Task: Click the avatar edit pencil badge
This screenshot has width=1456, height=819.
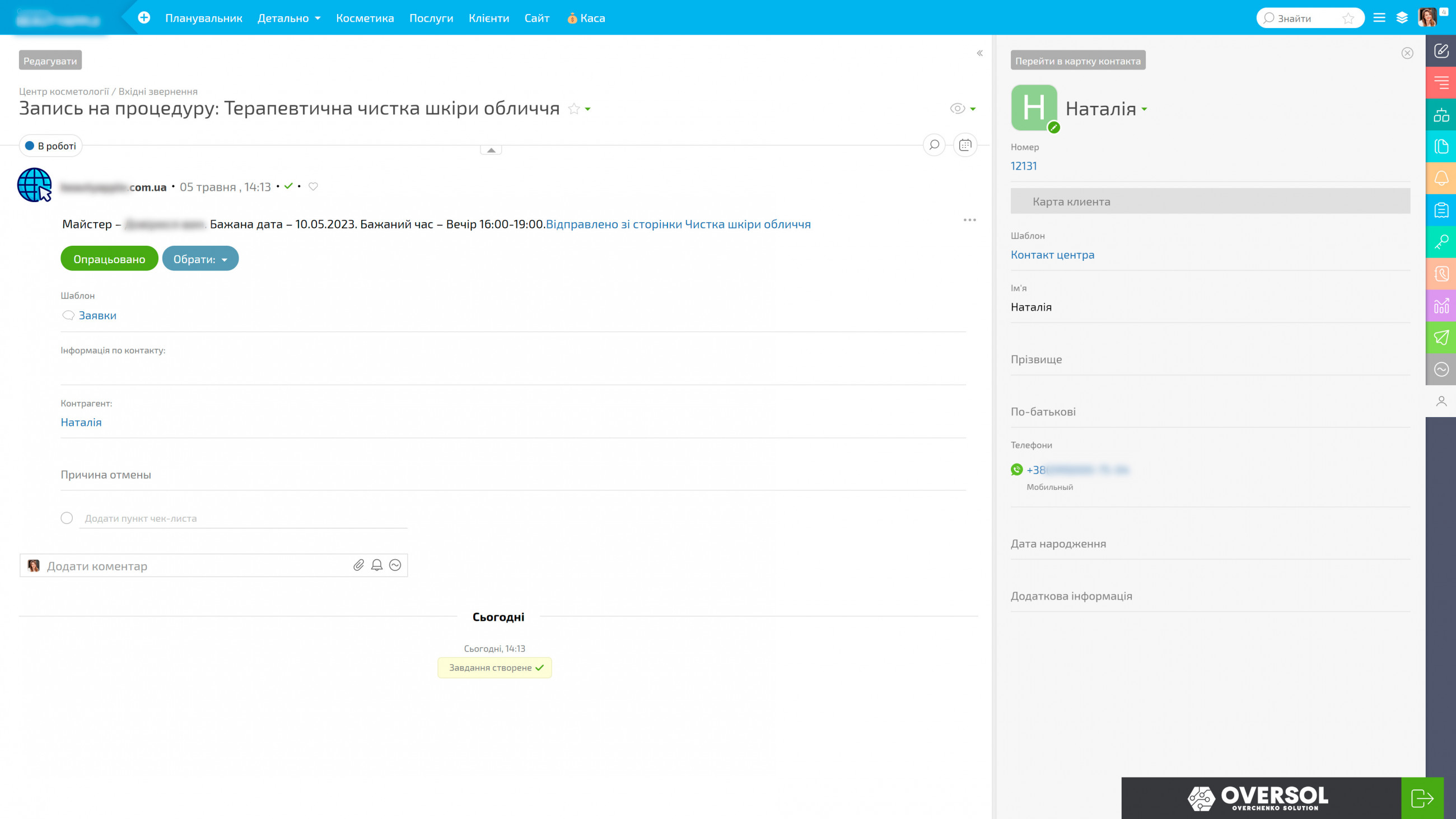Action: pyautogui.click(x=1053, y=128)
